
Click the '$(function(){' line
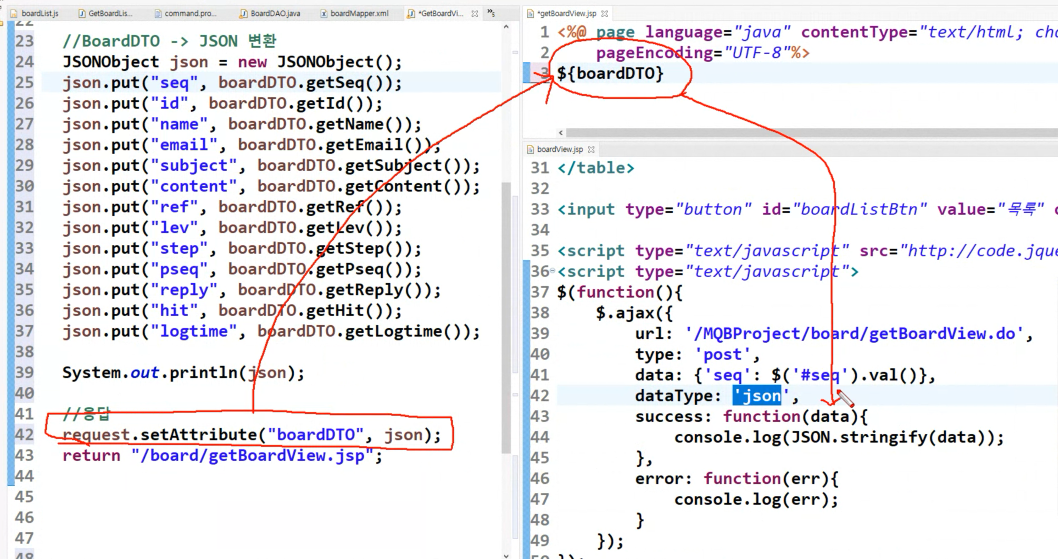pyautogui.click(x=620, y=292)
